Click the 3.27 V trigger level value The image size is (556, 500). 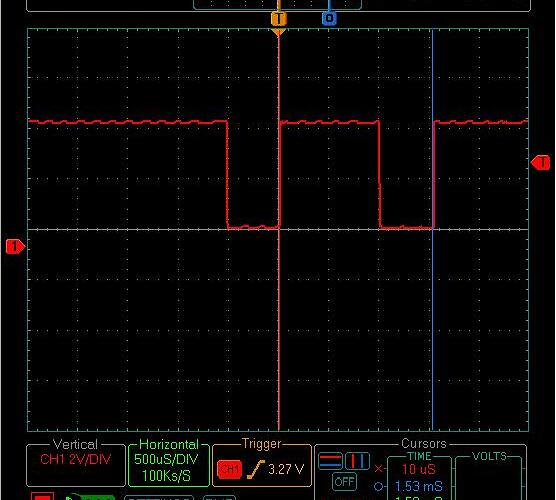pyautogui.click(x=286, y=470)
